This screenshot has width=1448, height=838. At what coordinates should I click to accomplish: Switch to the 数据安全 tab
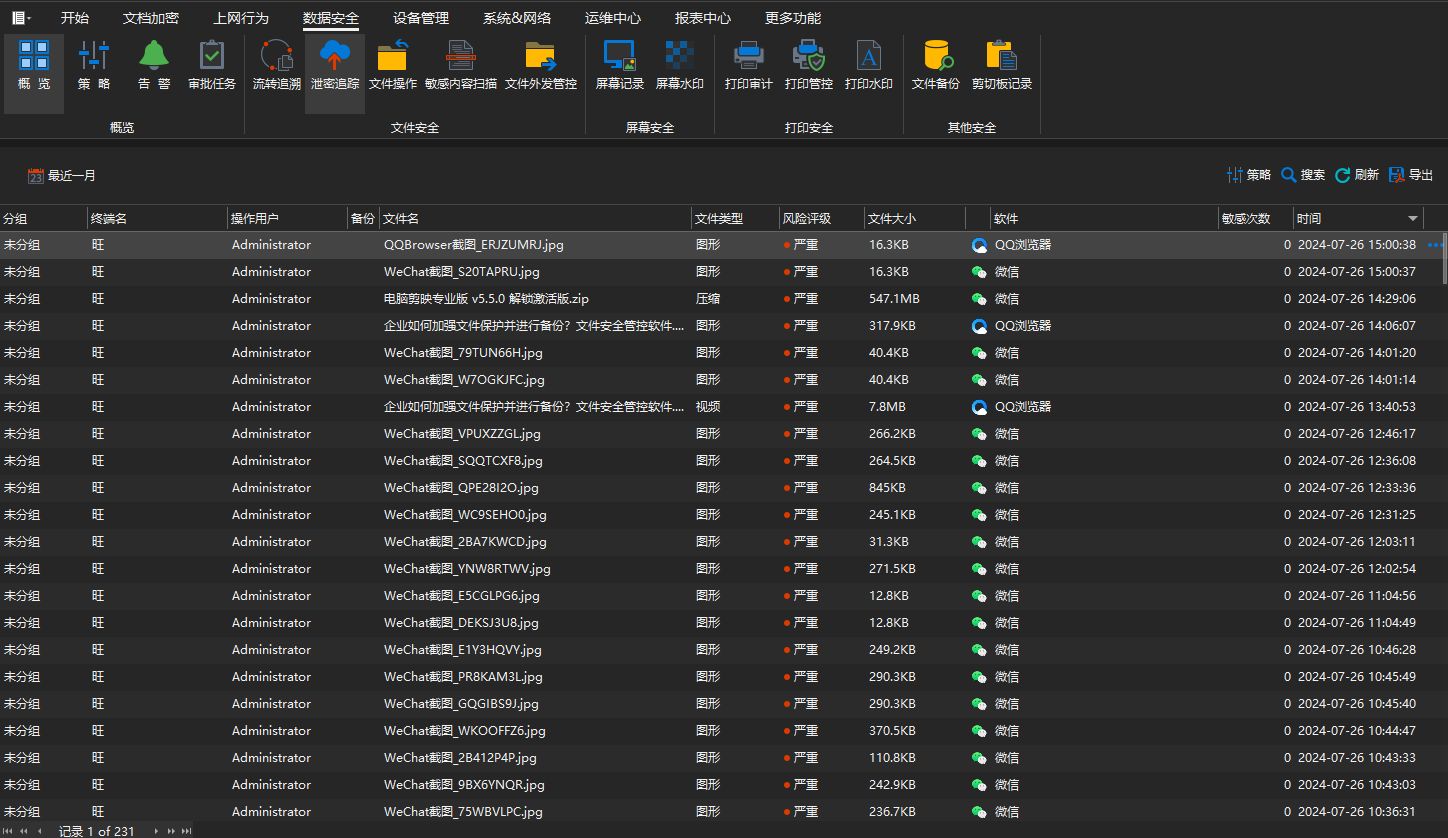(331, 18)
